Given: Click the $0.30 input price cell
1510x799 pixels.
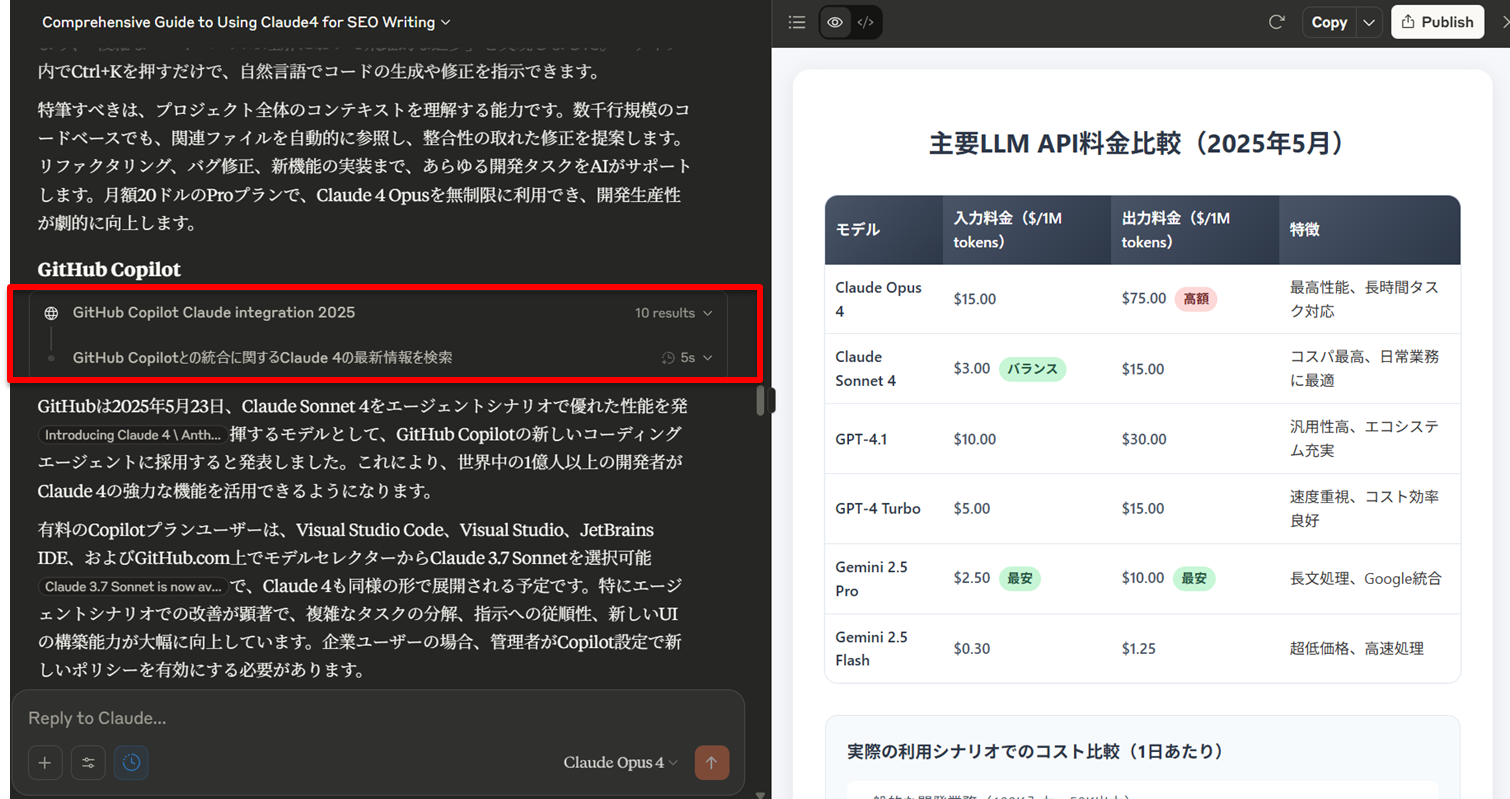Looking at the screenshot, I should [x=972, y=648].
